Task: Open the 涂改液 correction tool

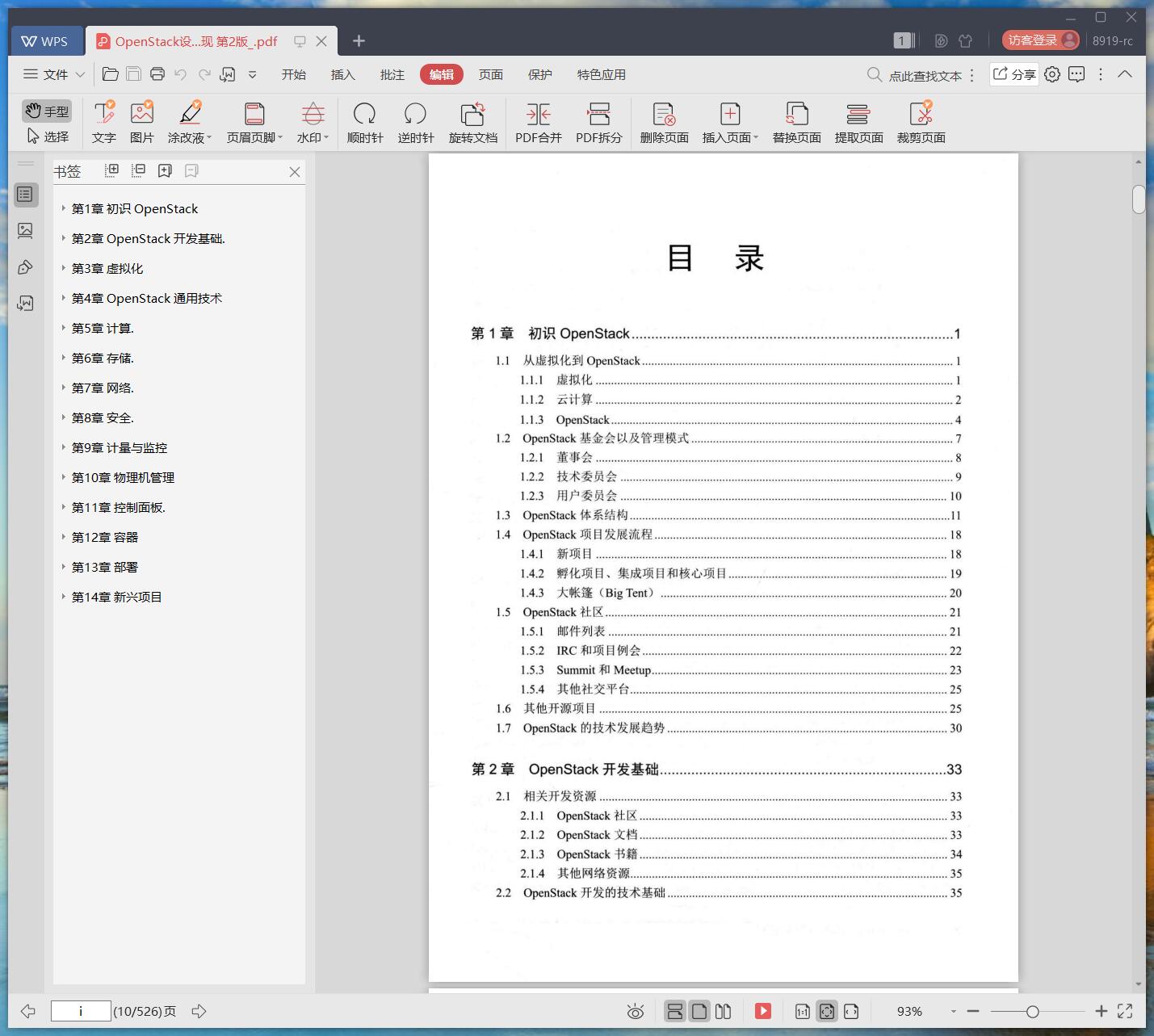Action: (x=190, y=123)
